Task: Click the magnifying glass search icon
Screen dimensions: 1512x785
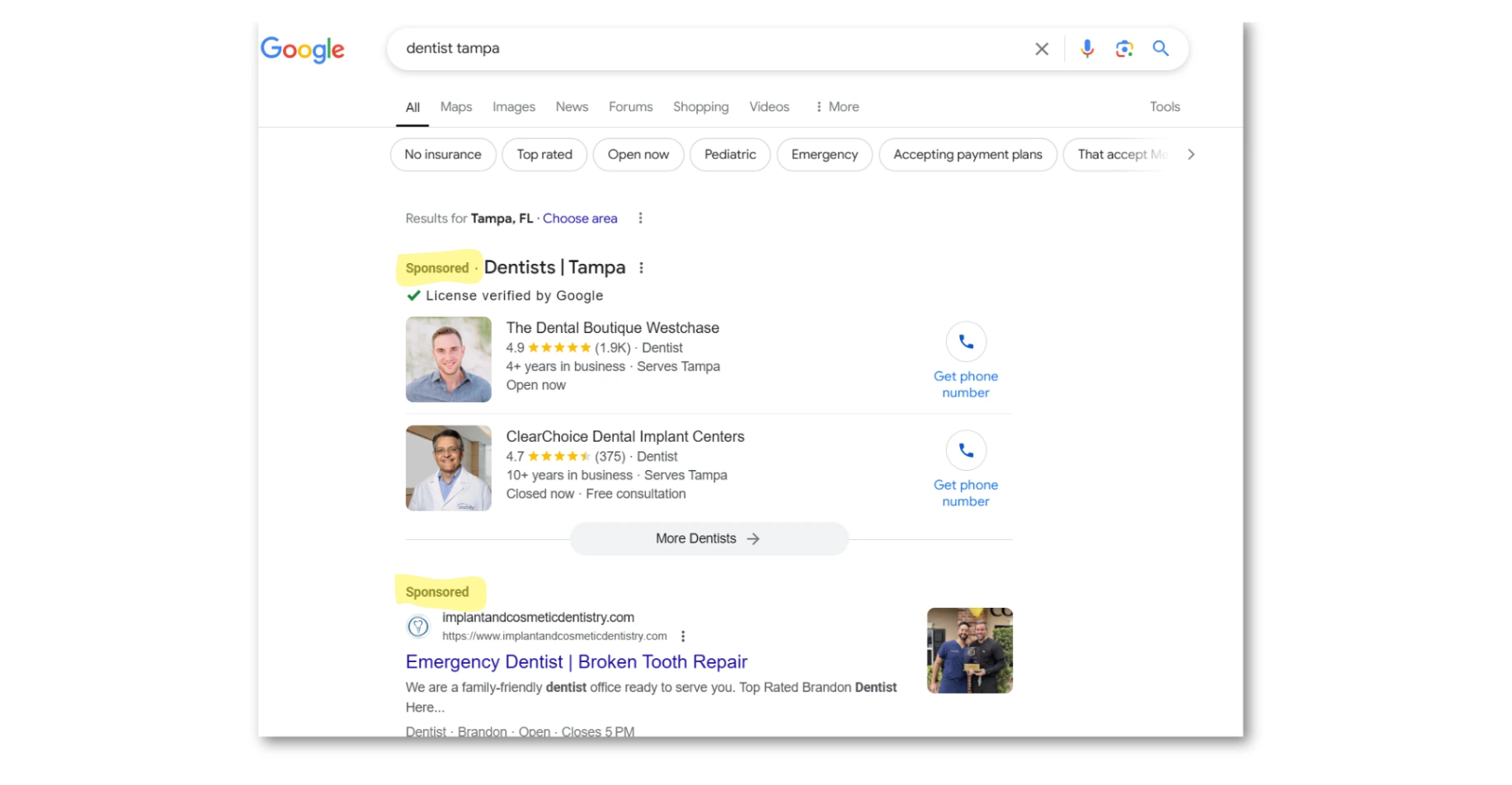Action: [x=1161, y=49]
